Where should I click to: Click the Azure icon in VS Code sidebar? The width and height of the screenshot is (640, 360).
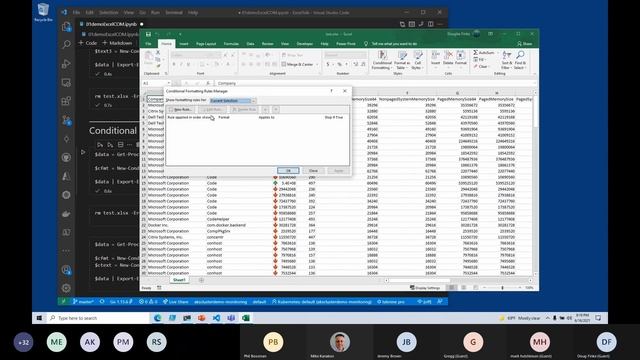point(66,176)
